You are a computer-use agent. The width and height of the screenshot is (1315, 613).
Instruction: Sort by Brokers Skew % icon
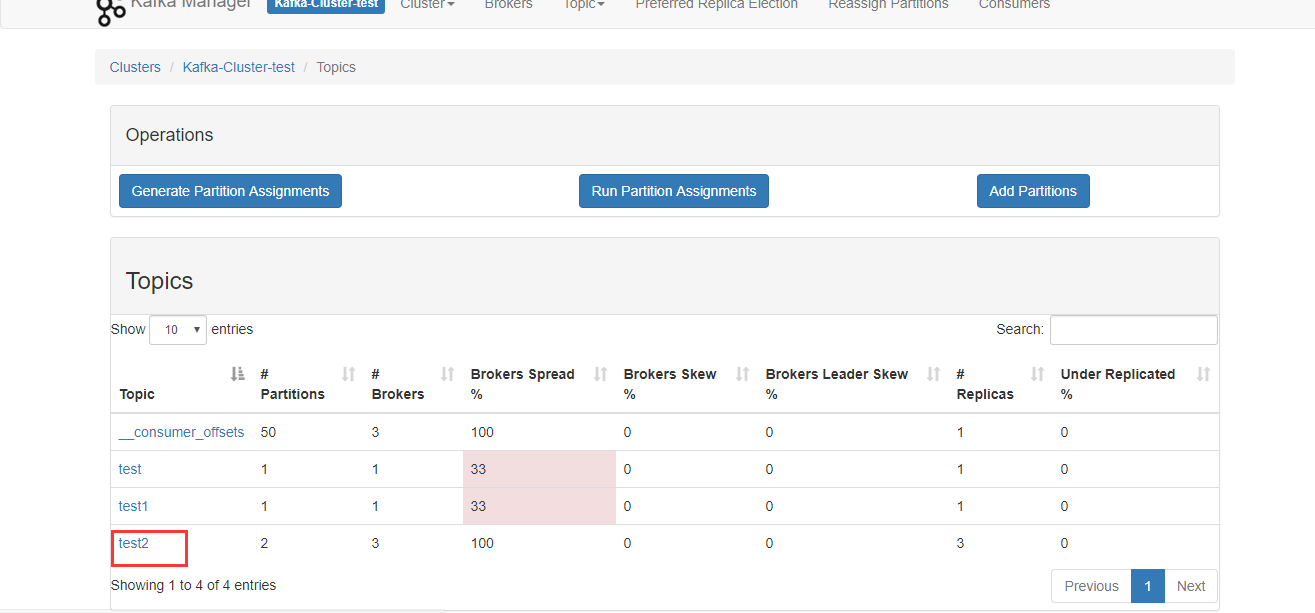pyautogui.click(x=743, y=374)
